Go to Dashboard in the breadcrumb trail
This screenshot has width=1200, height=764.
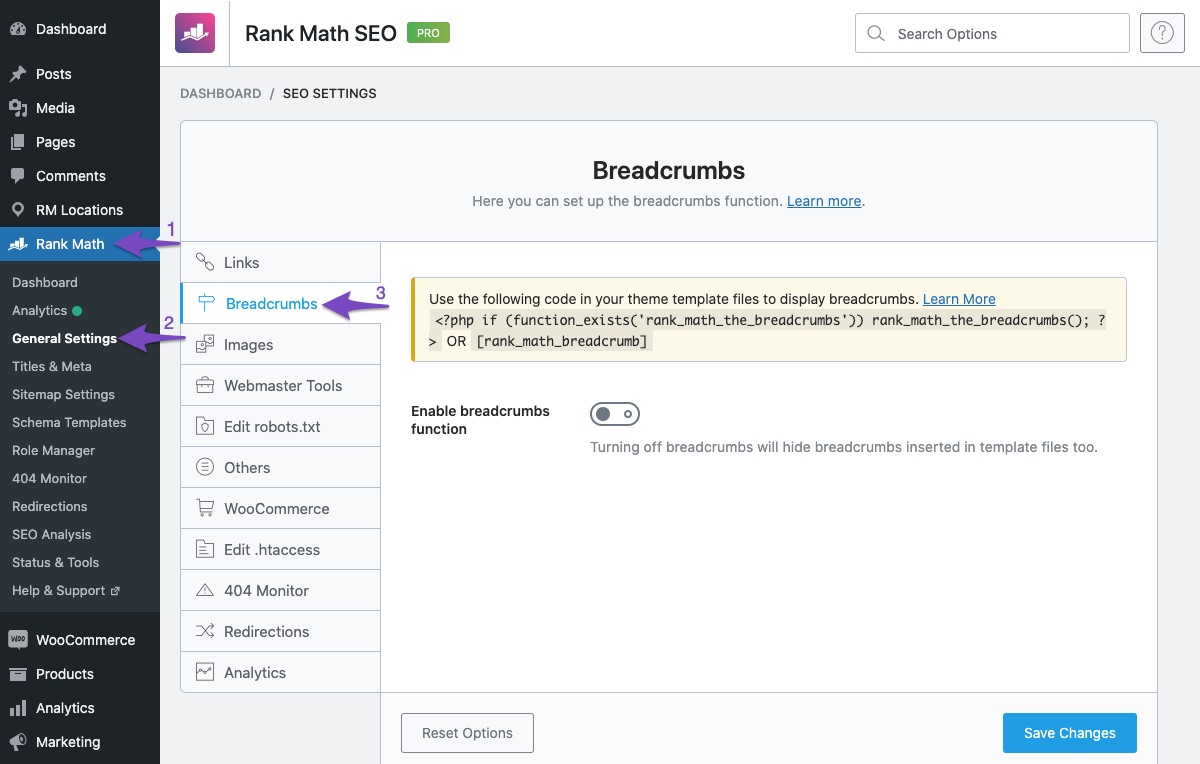tap(220, 93)
